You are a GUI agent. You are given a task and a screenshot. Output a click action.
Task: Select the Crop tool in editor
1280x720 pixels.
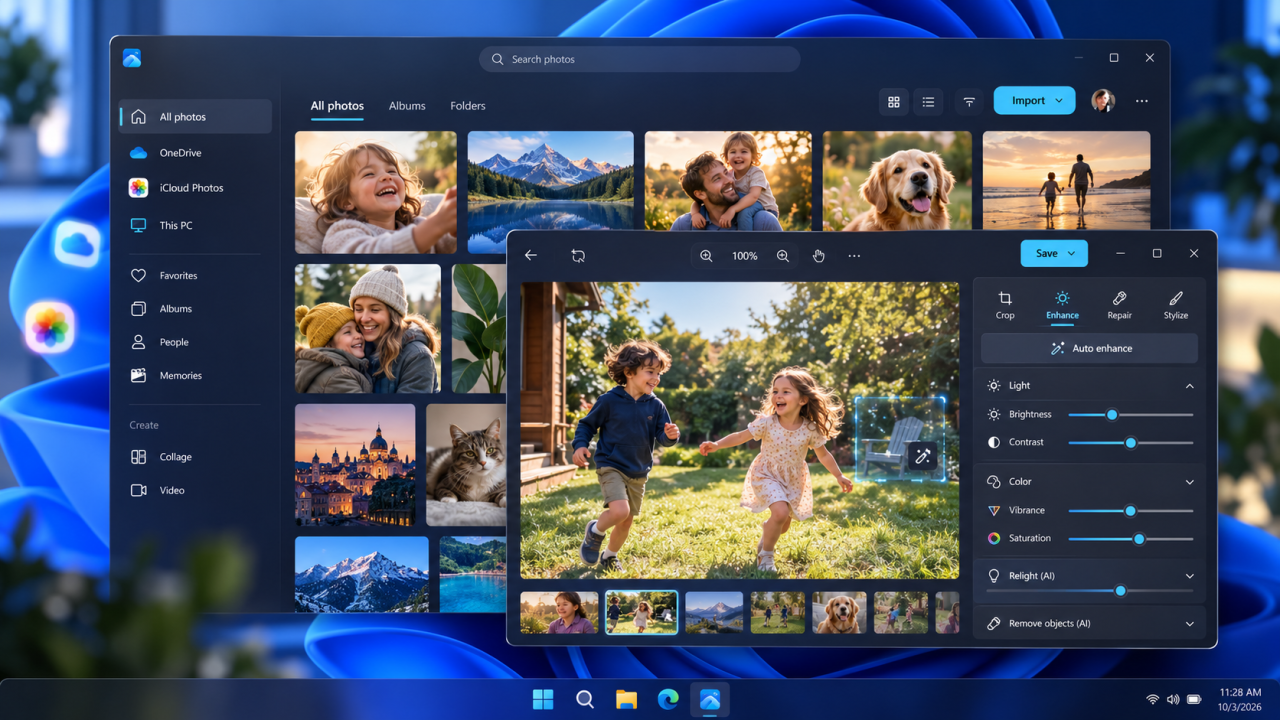tap(1005, 305)
